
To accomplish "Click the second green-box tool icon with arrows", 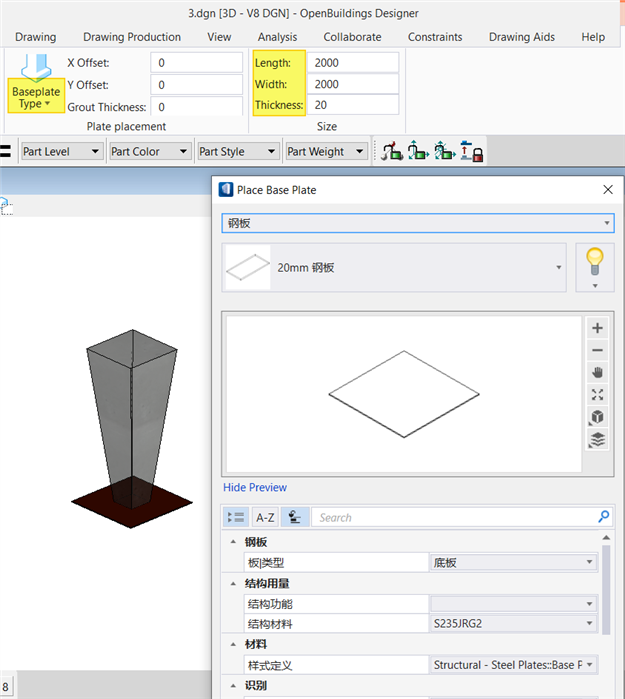I will coord(418,151).
